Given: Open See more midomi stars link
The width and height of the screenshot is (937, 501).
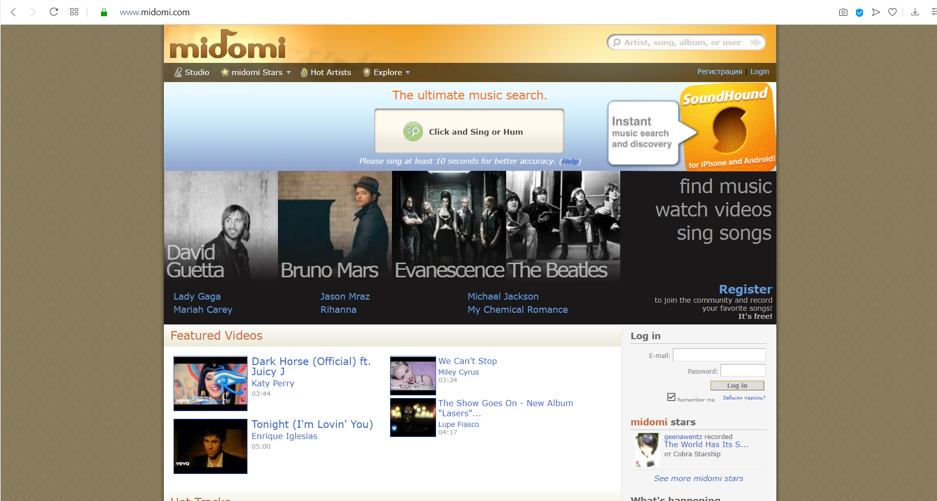Looking at the screenshot, I should [698, 479].
